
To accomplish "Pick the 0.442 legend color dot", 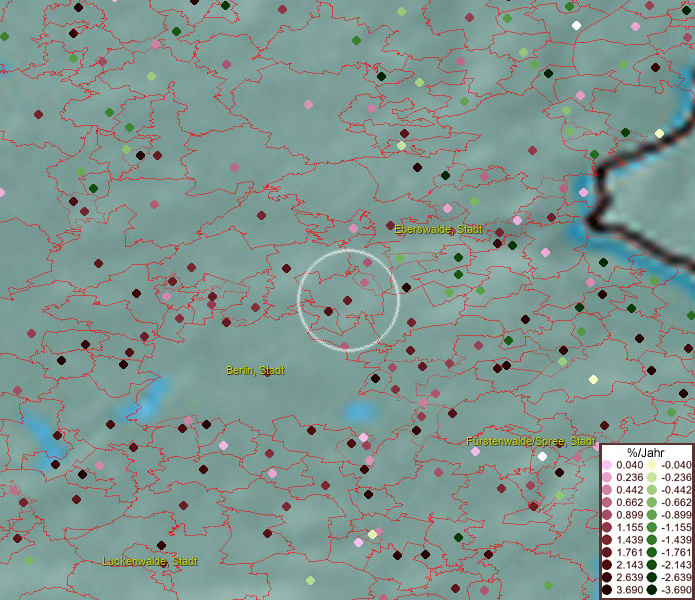I will pyautogui.click(x=607, y=490).
